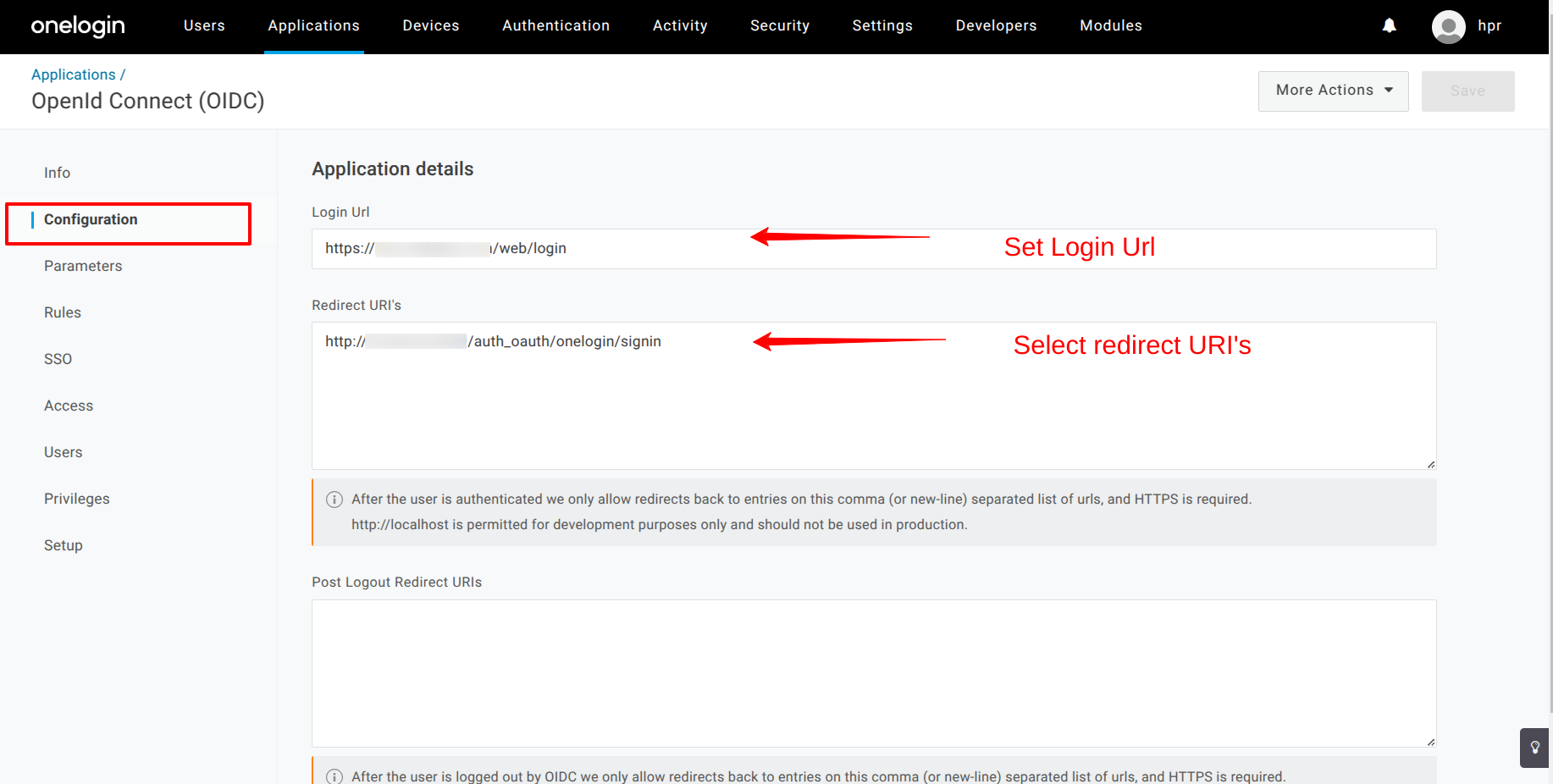This screenshot has width=1553, height=784.
Task: Open the Security menu
Action: coord(780,25)
